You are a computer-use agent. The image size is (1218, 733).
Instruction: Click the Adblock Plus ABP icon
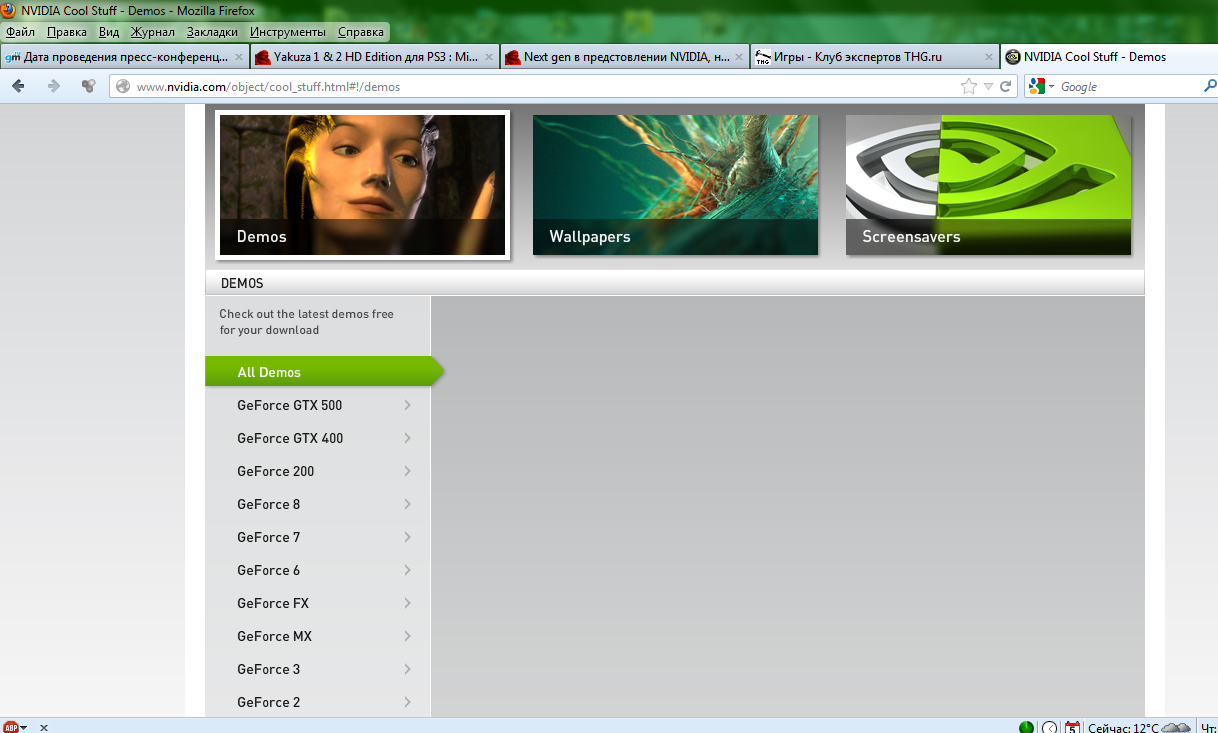(x=11, y=727)
